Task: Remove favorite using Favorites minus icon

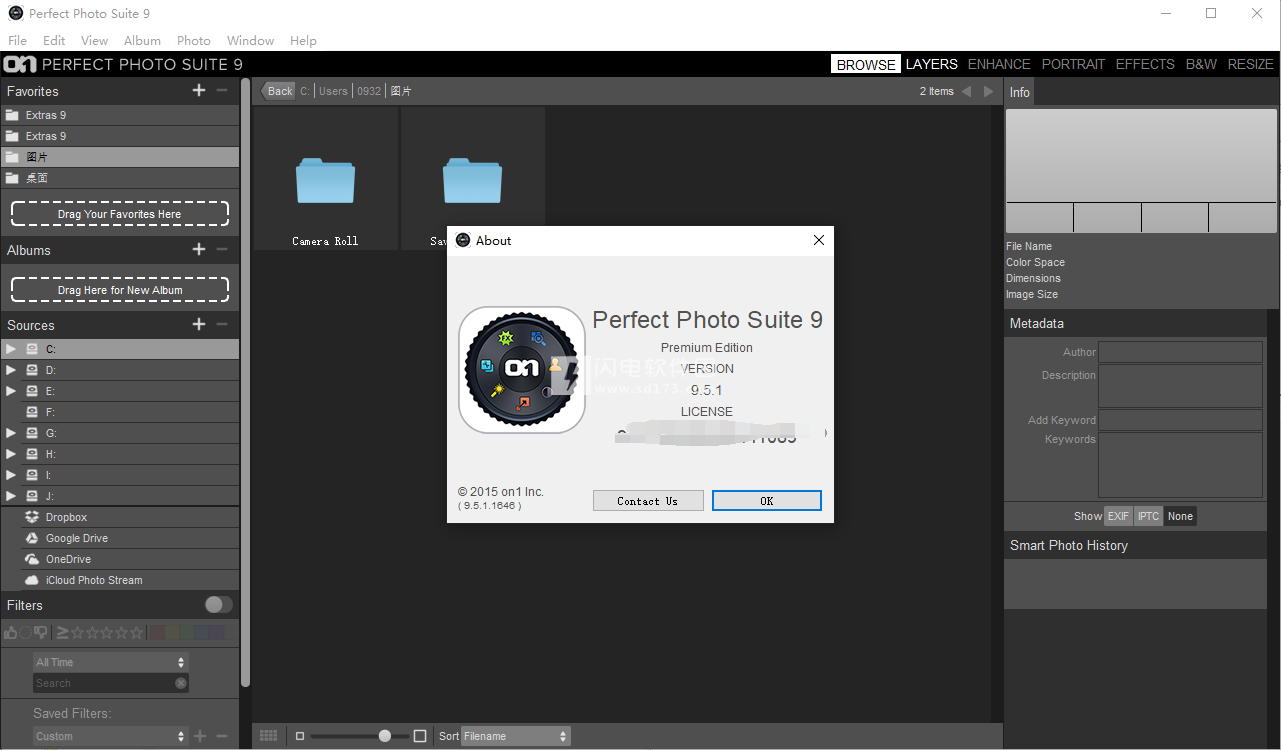Action: point(222,90)
